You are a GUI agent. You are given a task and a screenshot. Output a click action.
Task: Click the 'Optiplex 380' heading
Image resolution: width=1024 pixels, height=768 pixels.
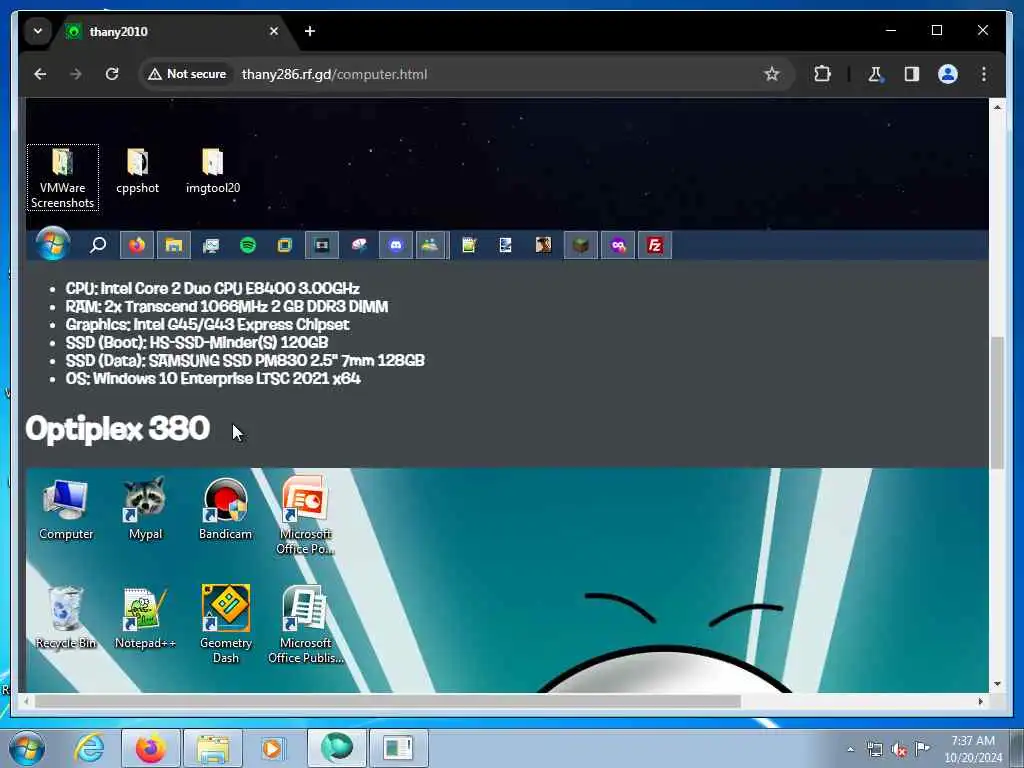pos(118,428)
